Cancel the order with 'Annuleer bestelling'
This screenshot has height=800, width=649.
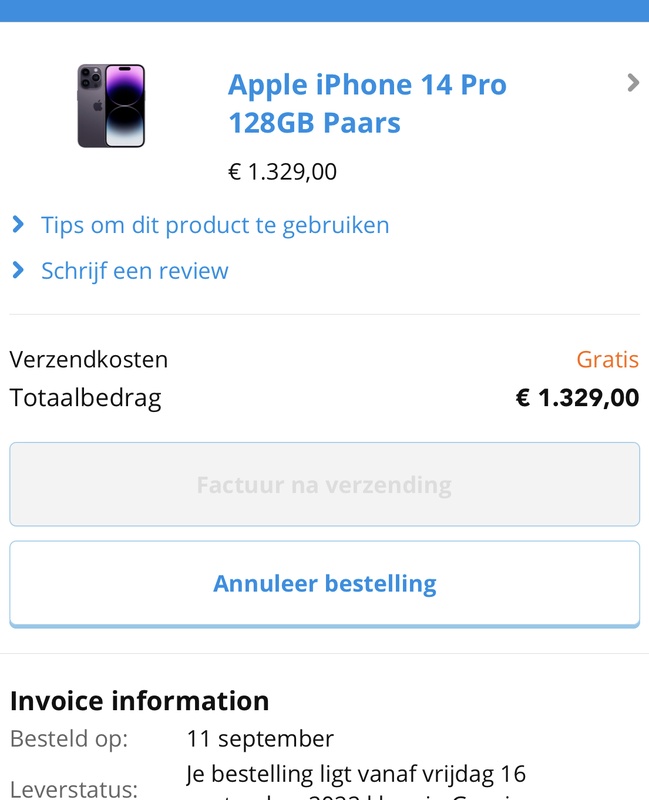[x=324, y=584]
